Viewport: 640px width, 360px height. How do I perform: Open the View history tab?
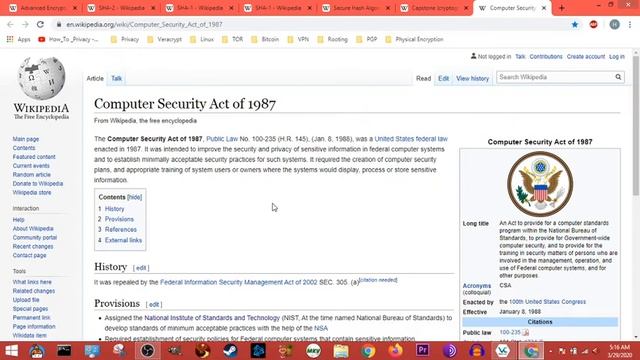click(472, 78)
